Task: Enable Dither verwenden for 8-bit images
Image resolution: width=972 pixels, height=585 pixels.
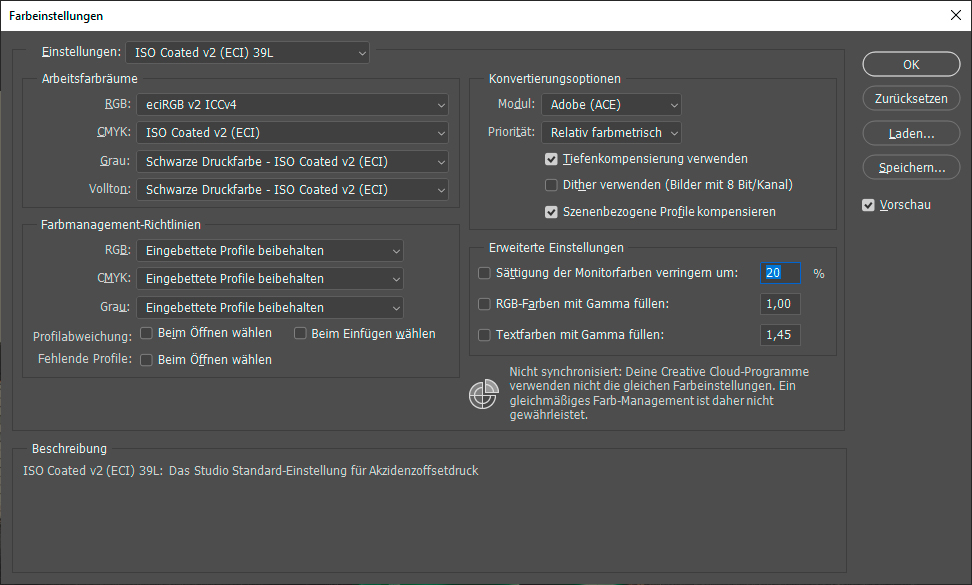Action: (x=551, y=184)
